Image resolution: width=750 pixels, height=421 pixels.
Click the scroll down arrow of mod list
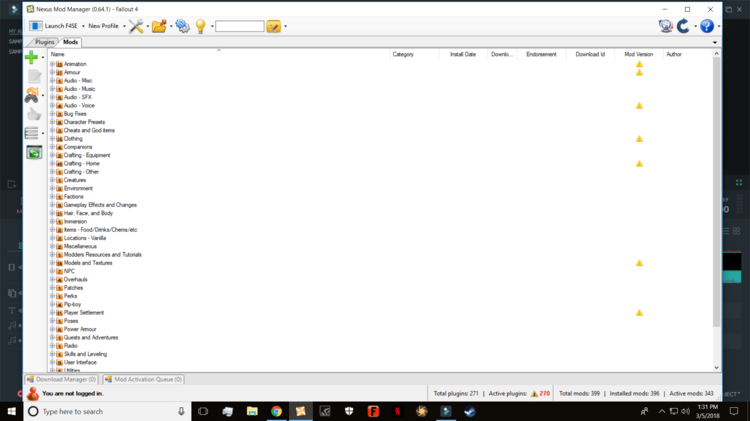[x=716, y=368]
